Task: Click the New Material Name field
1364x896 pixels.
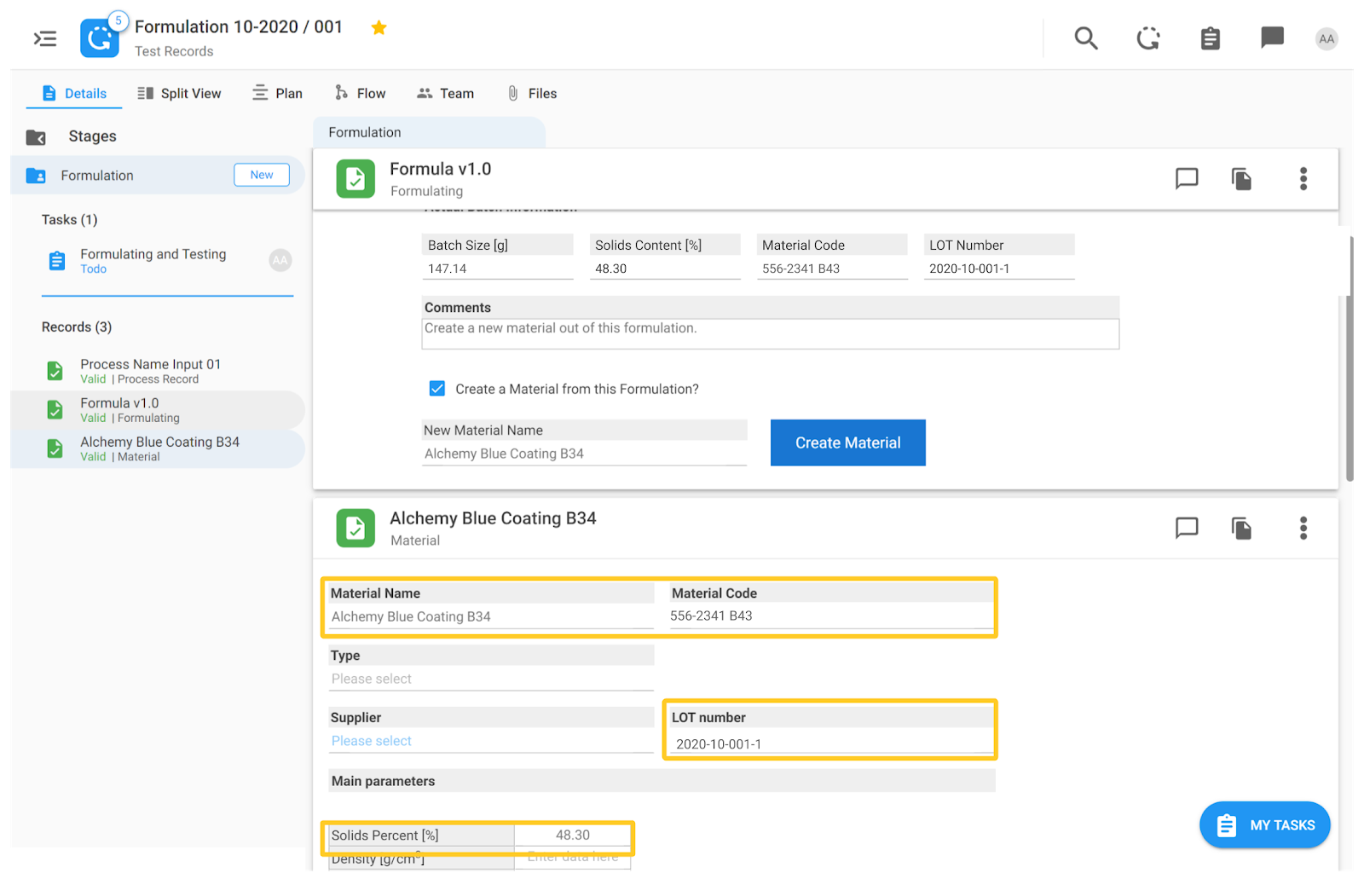Action: click(x=585, y=454)
